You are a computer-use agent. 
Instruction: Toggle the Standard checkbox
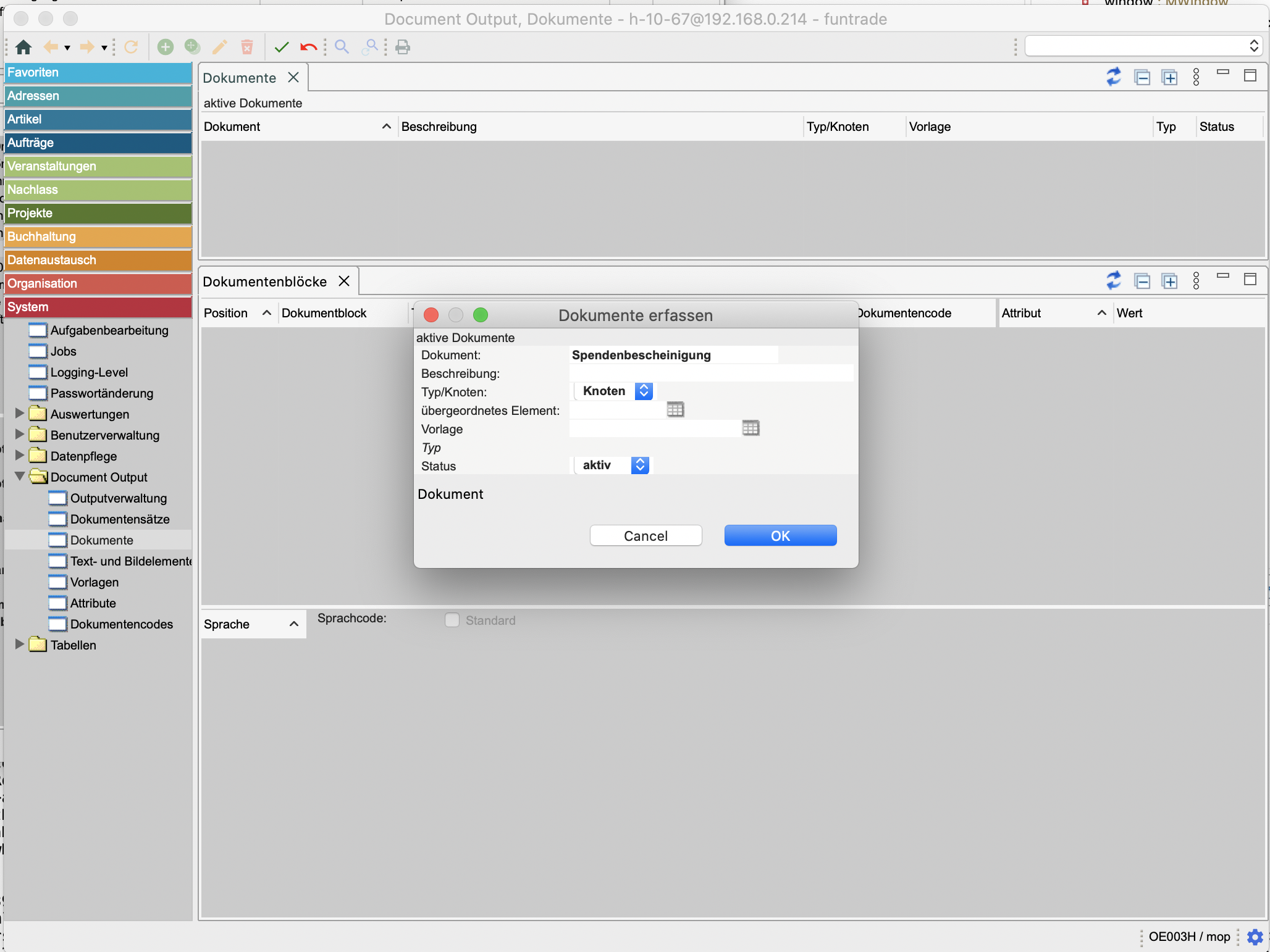coord(452,620)
